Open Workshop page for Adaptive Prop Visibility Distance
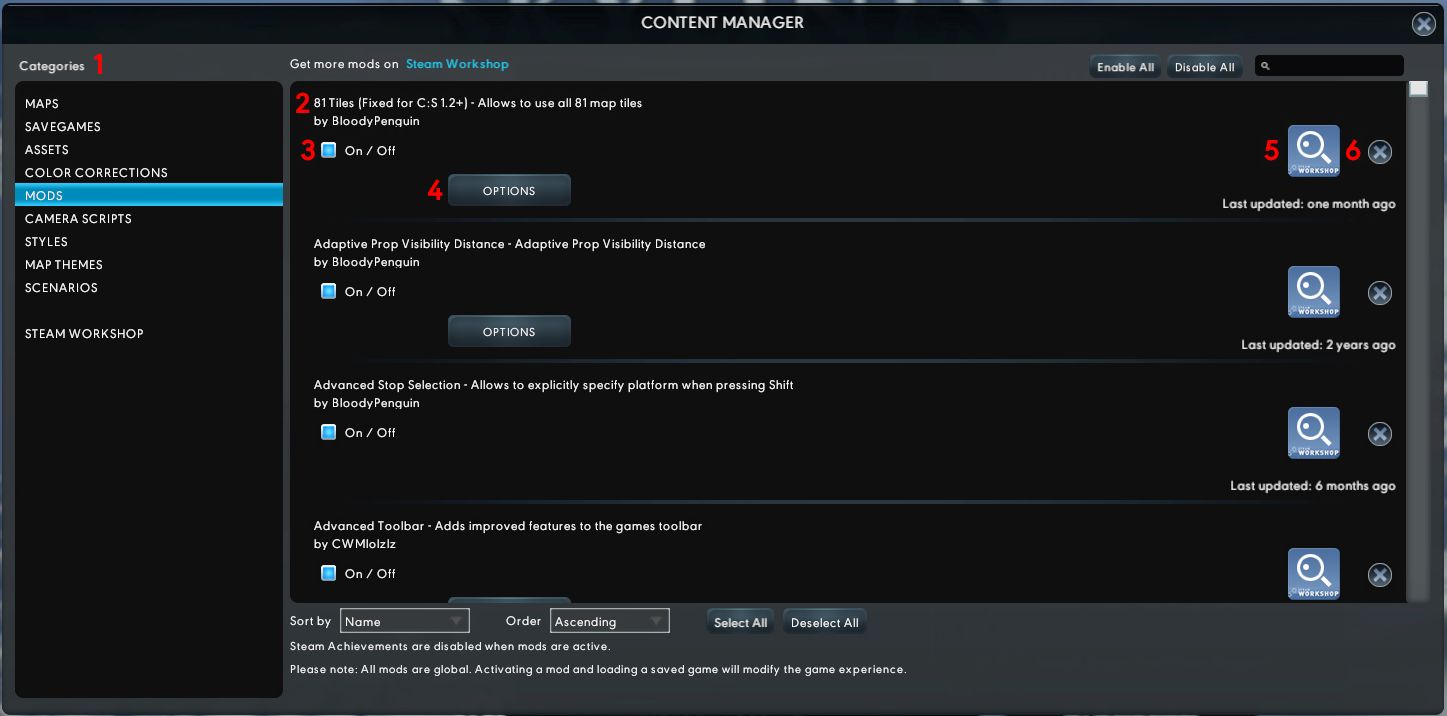 1314,292
